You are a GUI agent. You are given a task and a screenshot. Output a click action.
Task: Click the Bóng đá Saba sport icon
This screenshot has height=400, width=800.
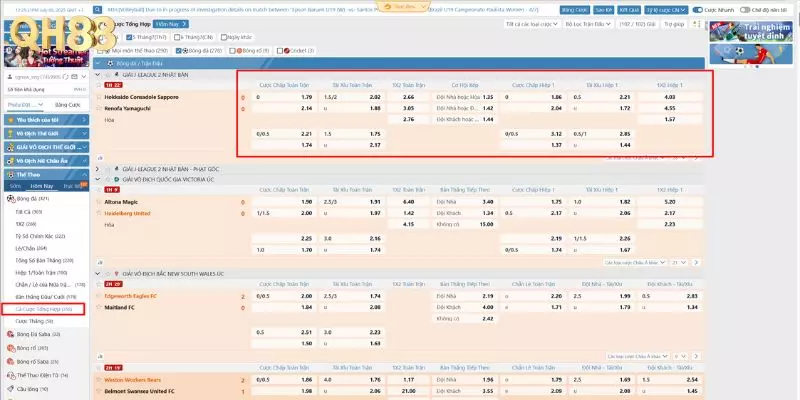pos(12,334)
